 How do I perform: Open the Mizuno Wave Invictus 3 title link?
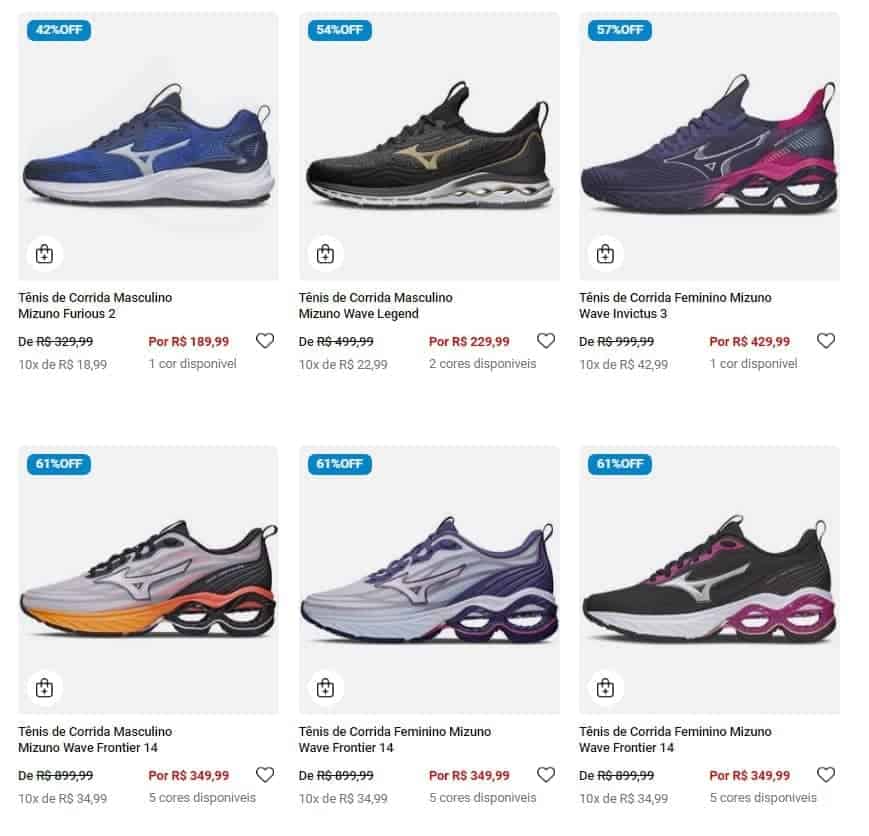click(675, 306)
